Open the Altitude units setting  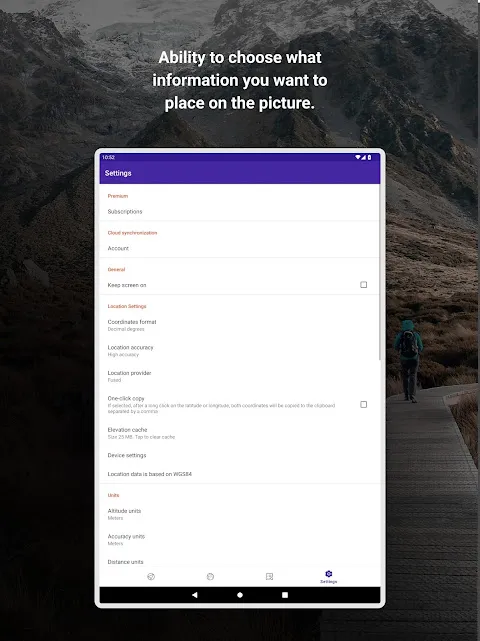click(x=240, y=514)
